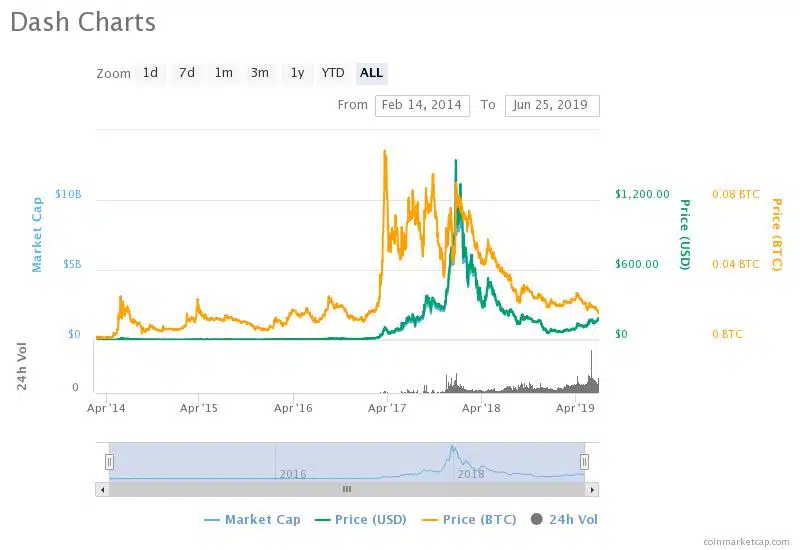
Task: Click the From date field Feb 14, 2014
Action: pyautogui.click(x=422, y=105)
